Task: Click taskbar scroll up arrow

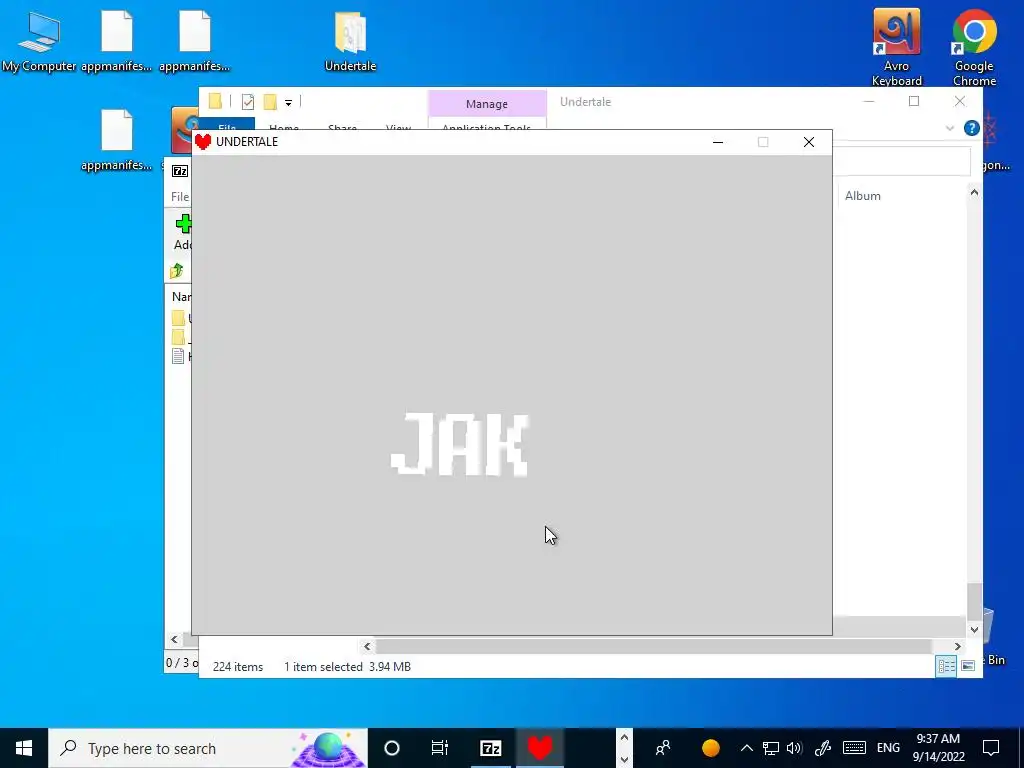Action: (624, 738)
